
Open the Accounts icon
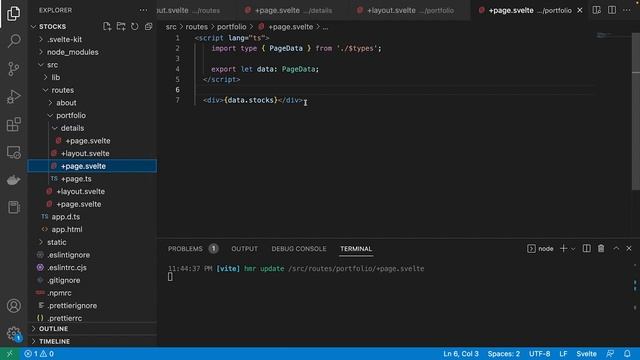click(13, 306)
